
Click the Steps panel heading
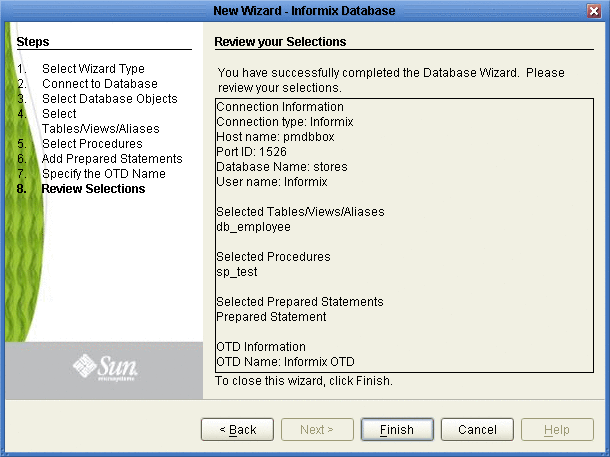(33, 42)
